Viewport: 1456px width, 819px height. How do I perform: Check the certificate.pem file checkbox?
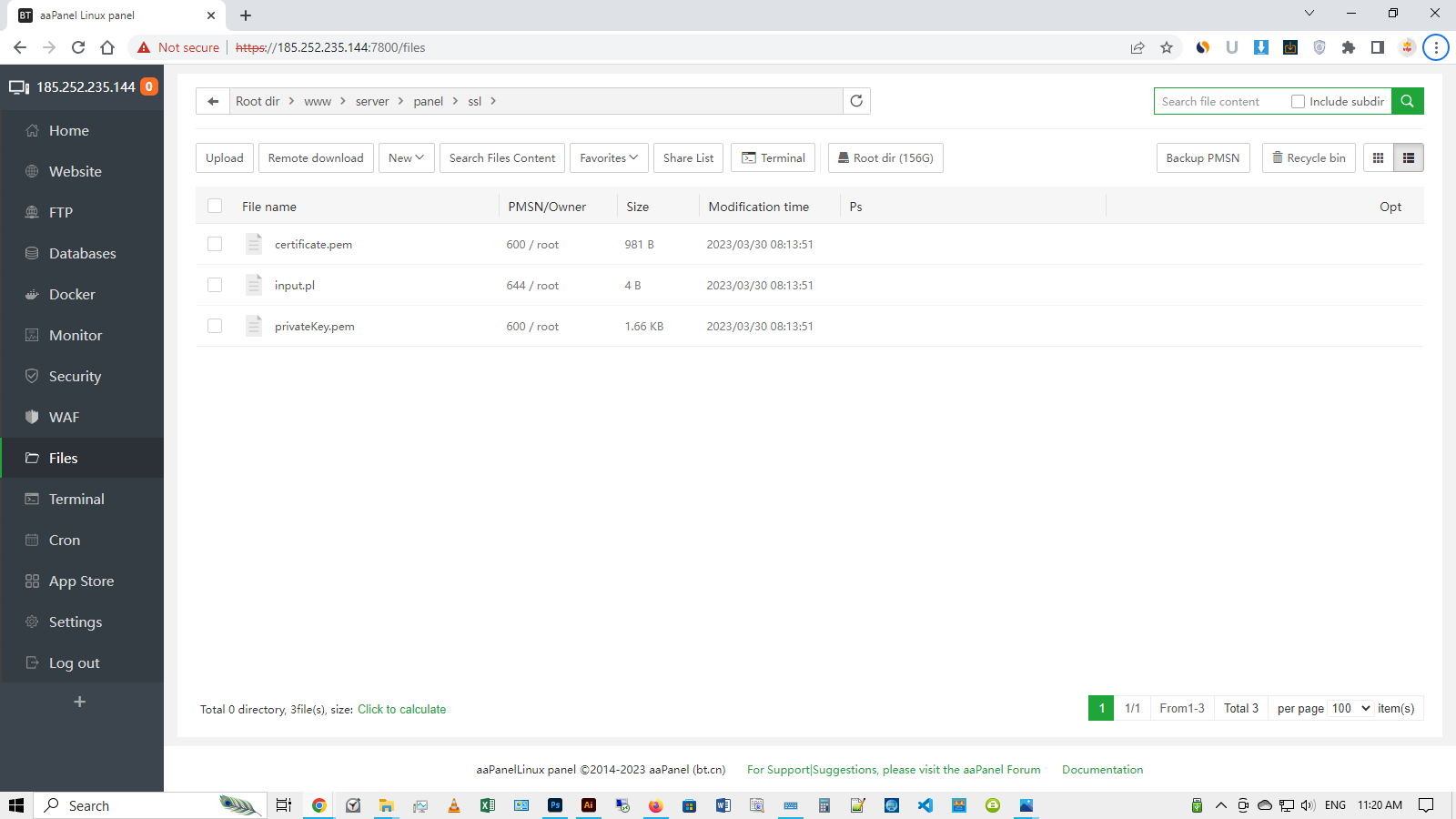(x=215, y=244)
